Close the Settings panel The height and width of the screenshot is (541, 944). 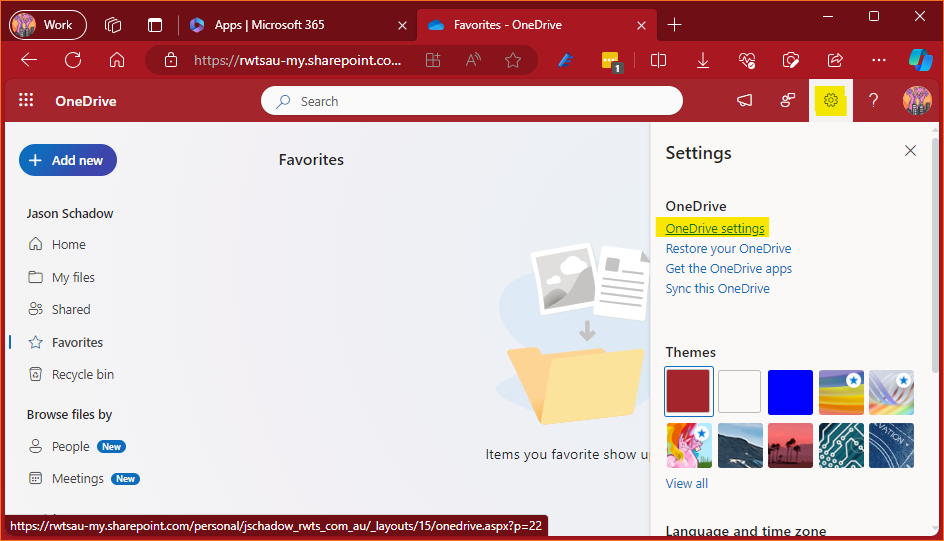(910, 150)
